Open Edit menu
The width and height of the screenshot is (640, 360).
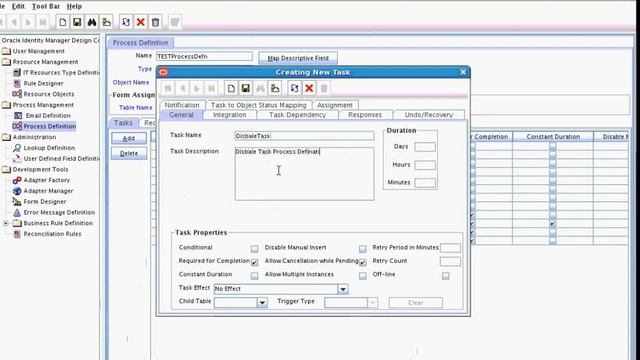(18, 6)
